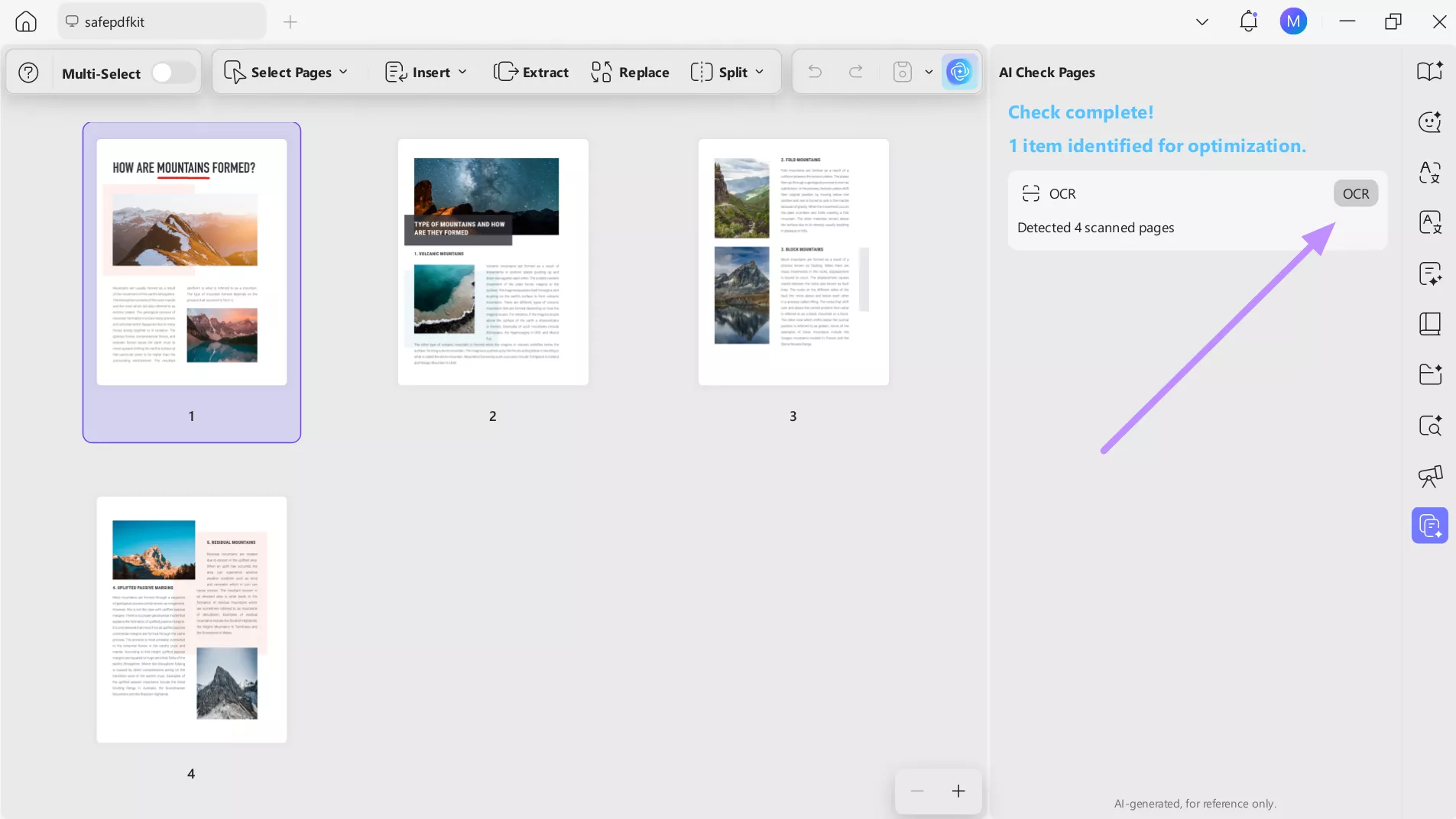Image resolution: width=1456 pixels, height=819 pixels.
Task: Go to home screen via the home icon
Action: 25,21
